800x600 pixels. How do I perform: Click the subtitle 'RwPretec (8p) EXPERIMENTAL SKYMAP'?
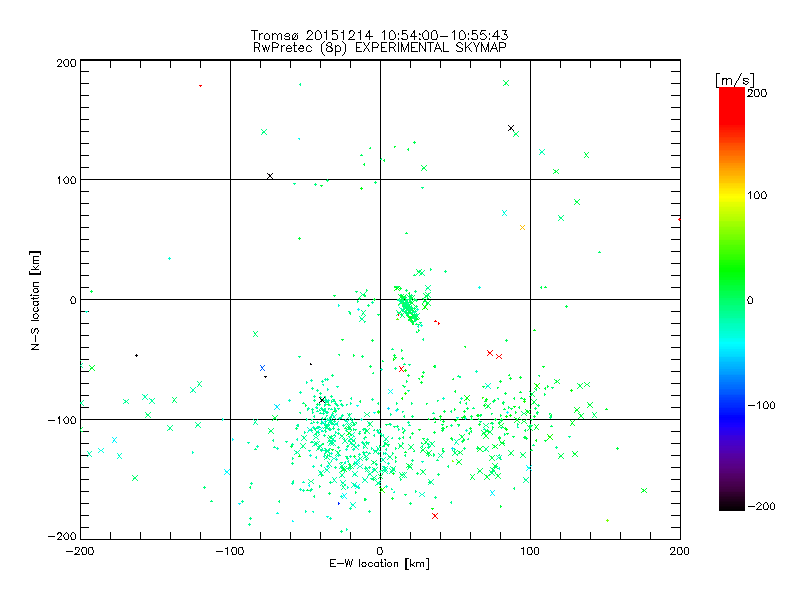pos(379,48)
